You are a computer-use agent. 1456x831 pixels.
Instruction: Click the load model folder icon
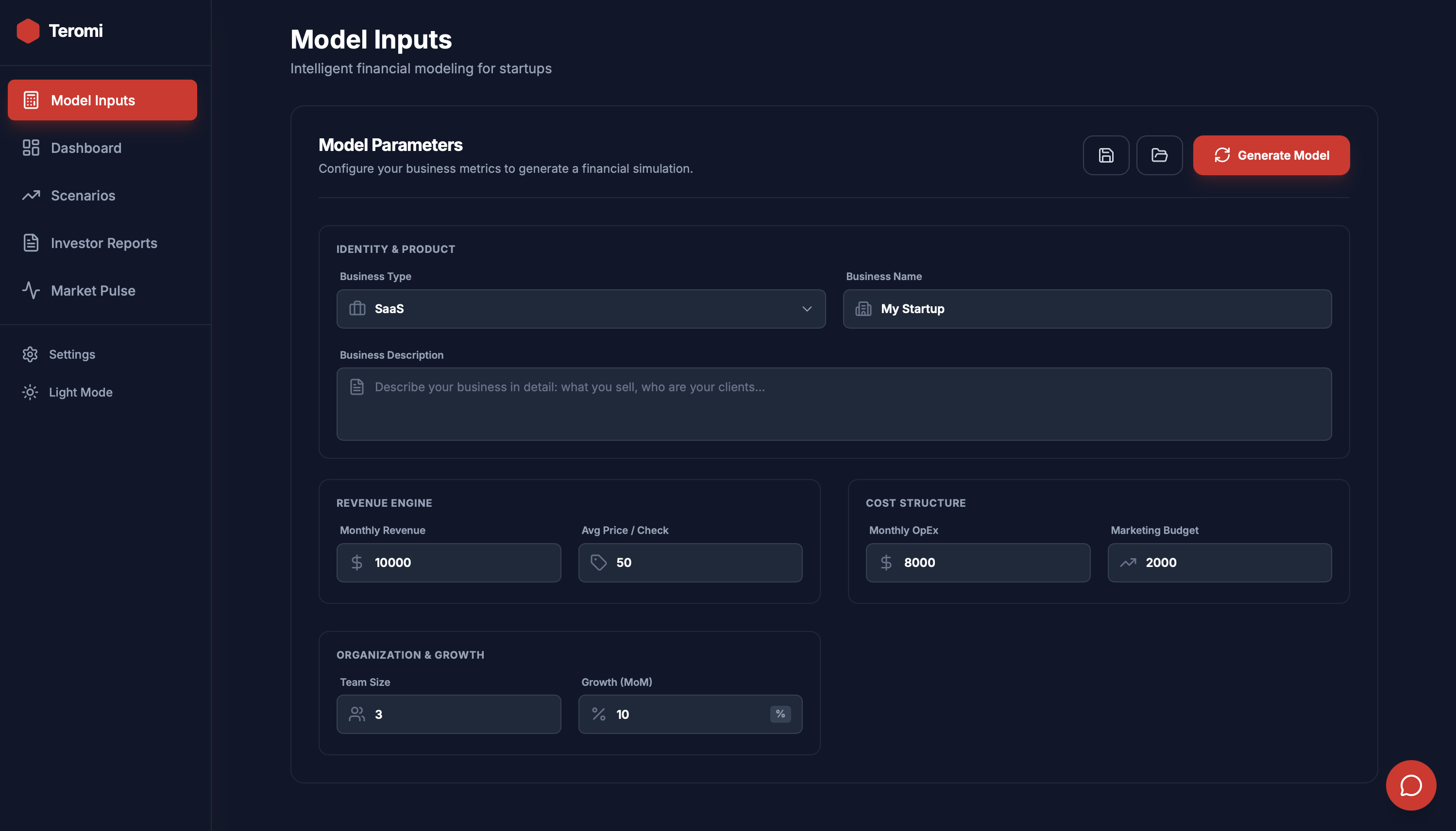coord(1159,155)
